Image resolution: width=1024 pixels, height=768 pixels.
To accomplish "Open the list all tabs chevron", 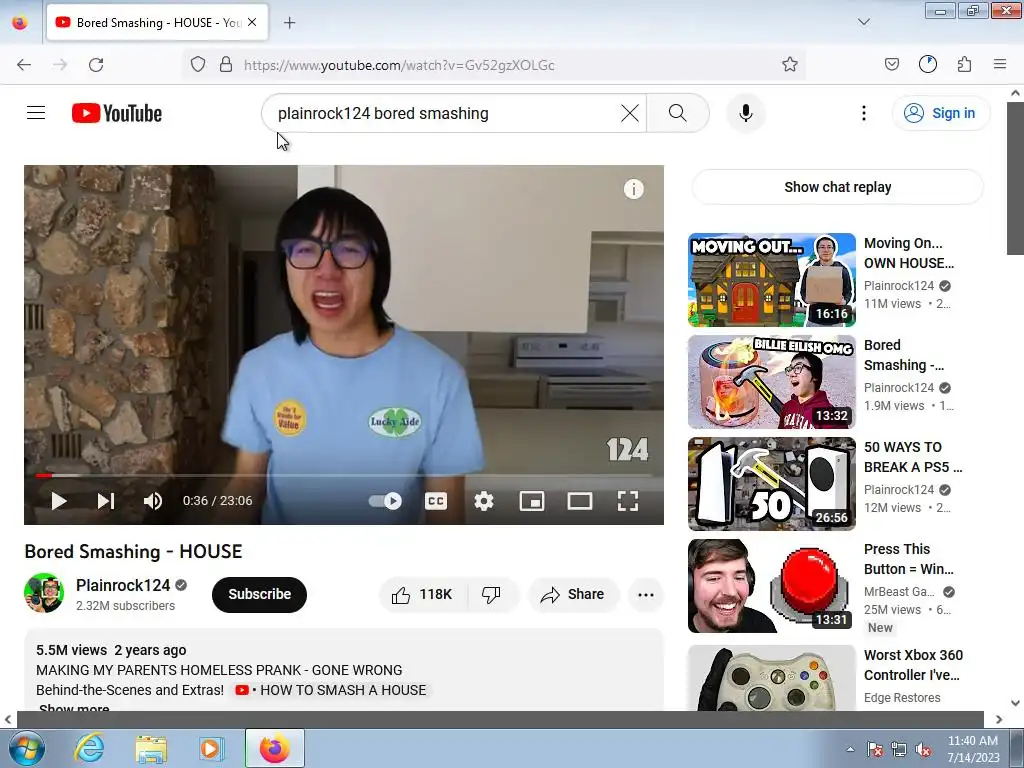I will (863, 22).
